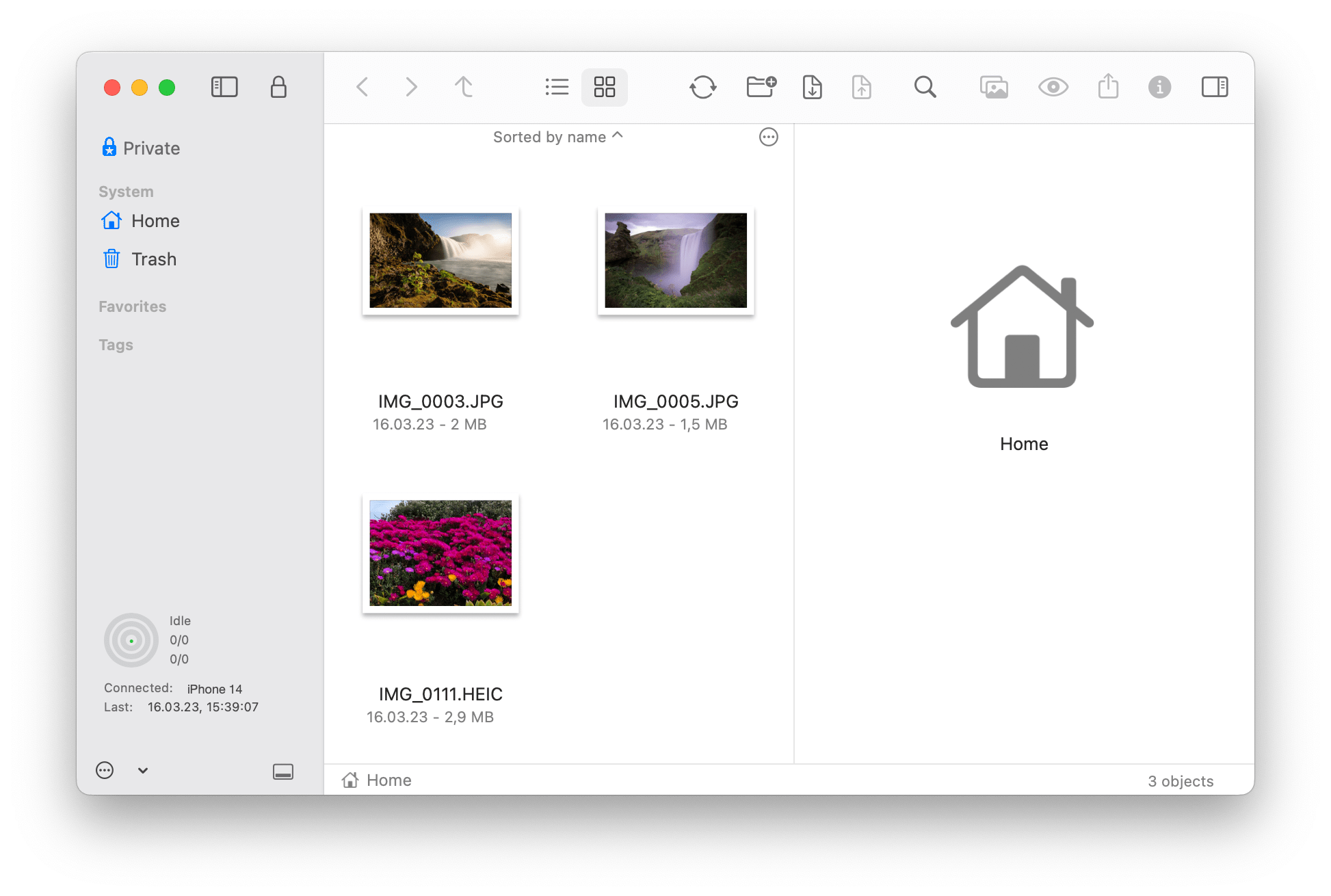Screen dimensions: 1331x896
Task: Show file info using the info icon
Action: pos(1159,87)
